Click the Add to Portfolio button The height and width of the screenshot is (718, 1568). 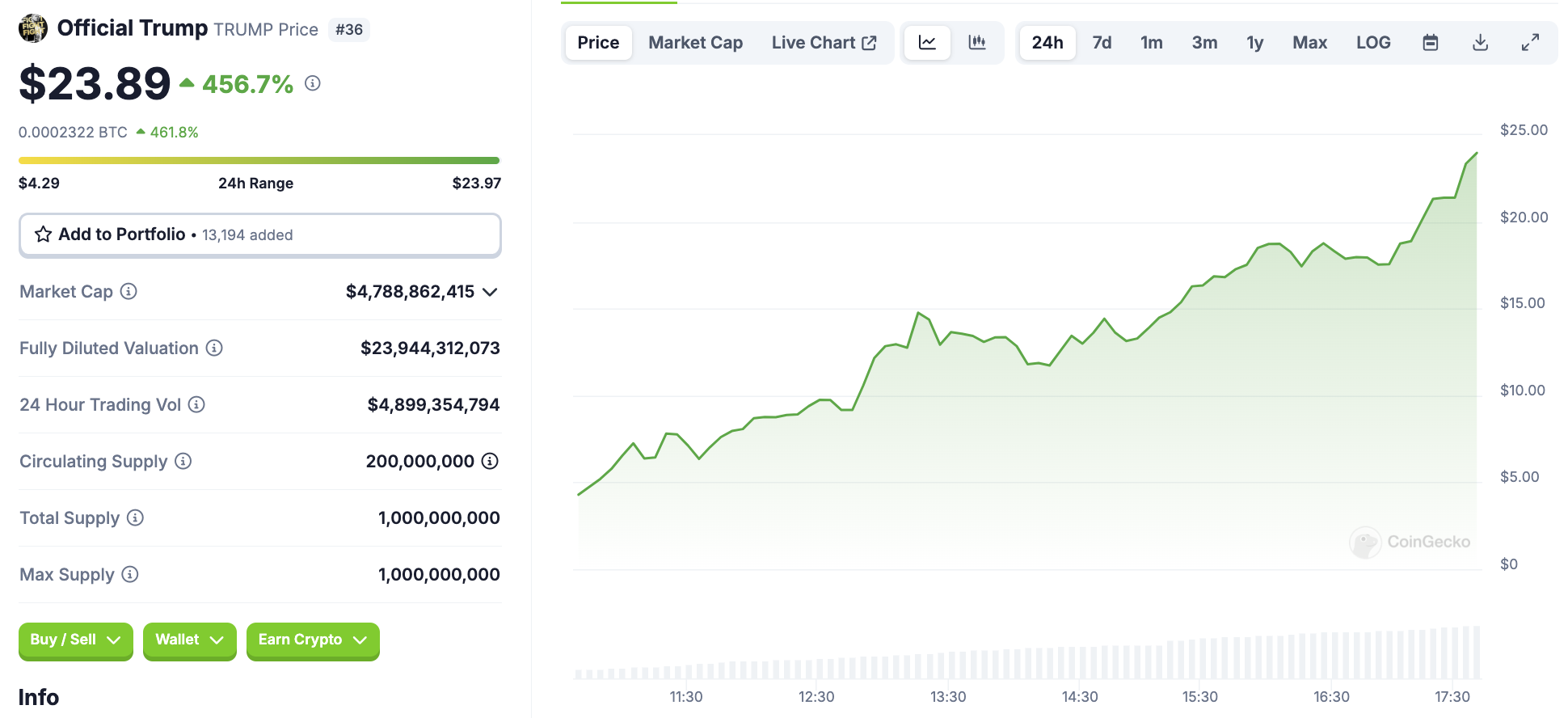(x=260, y=235)
